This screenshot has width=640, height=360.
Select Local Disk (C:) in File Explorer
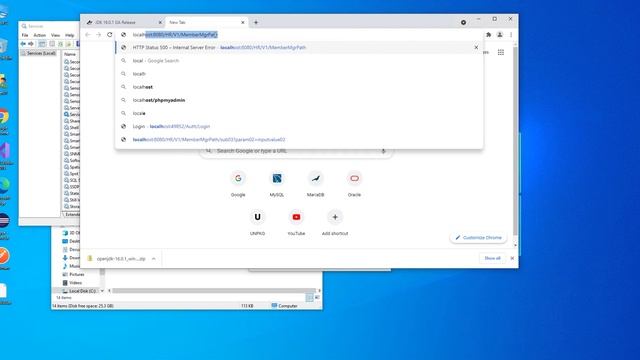[x=79, y=291]
